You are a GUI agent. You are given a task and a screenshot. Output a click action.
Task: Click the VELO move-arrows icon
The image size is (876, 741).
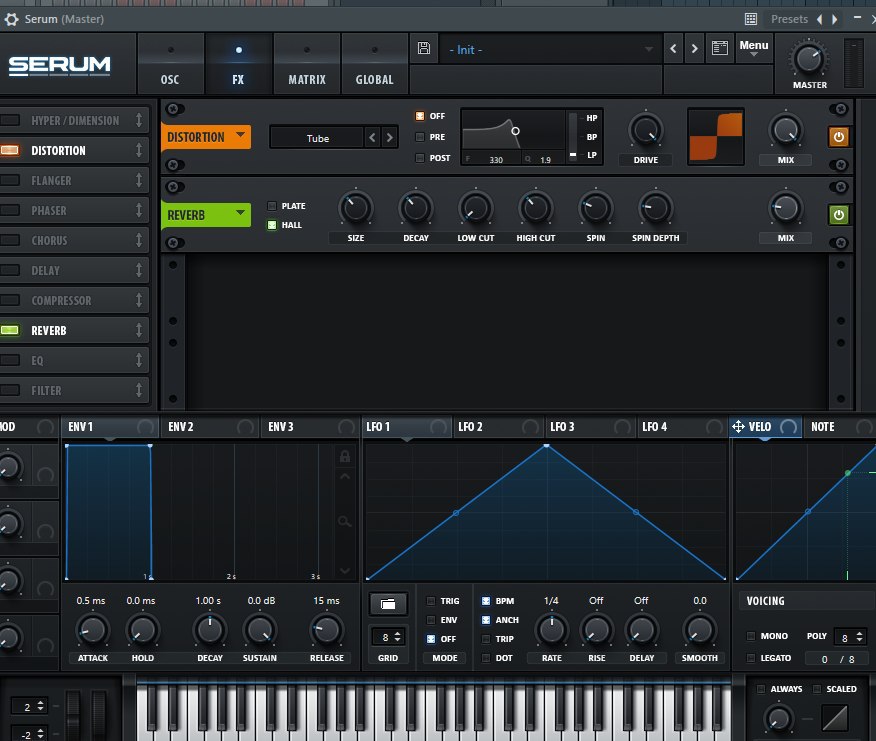coord(738,427)
